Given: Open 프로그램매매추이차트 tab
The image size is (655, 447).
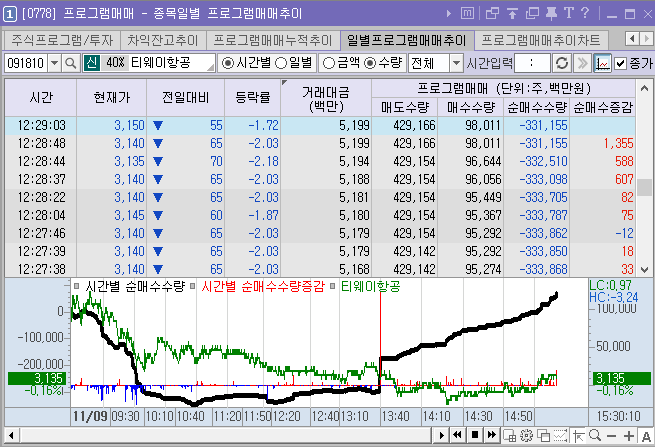Looking at the screenshot, I should [x=541, y=40].
